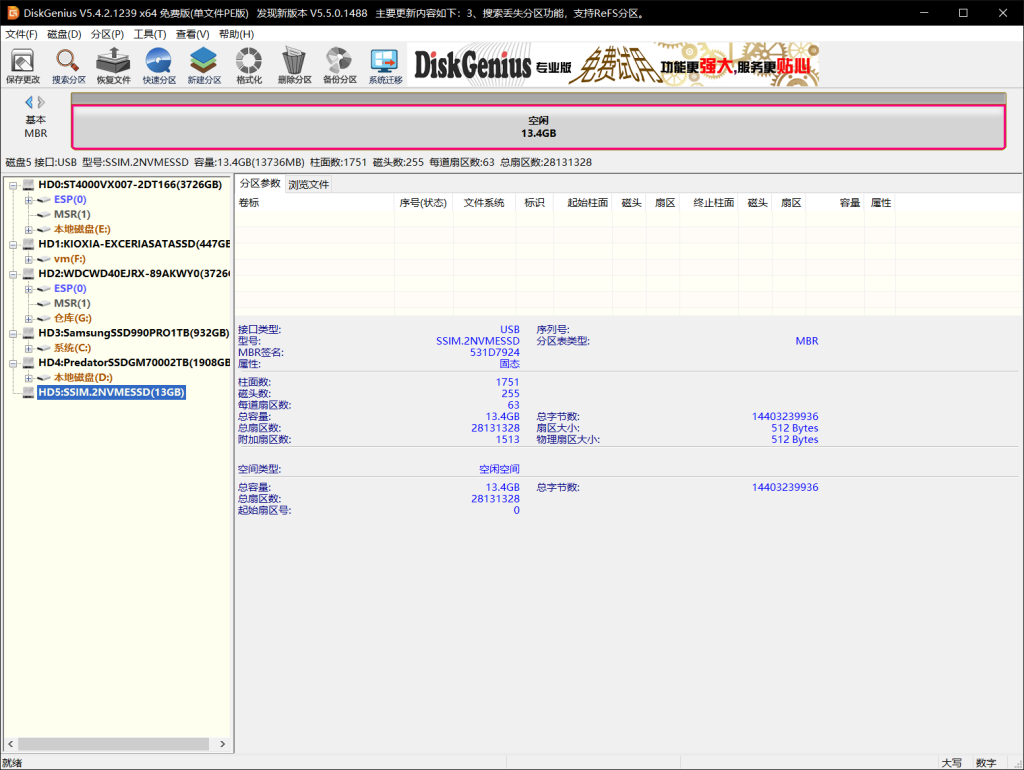The image size is (1024, 770).
Task: Go to previous disk with left arrow
Action: (x=29, y=102)
